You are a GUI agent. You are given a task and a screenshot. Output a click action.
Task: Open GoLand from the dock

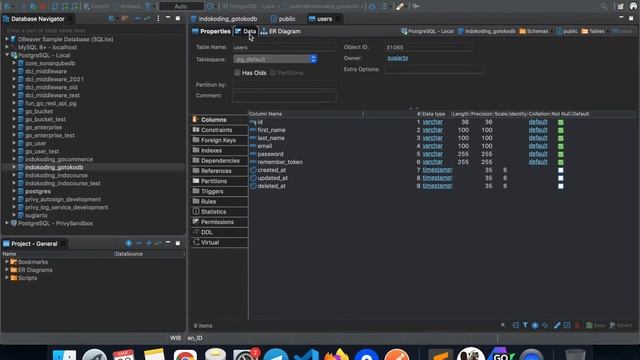tap(501, 354)
